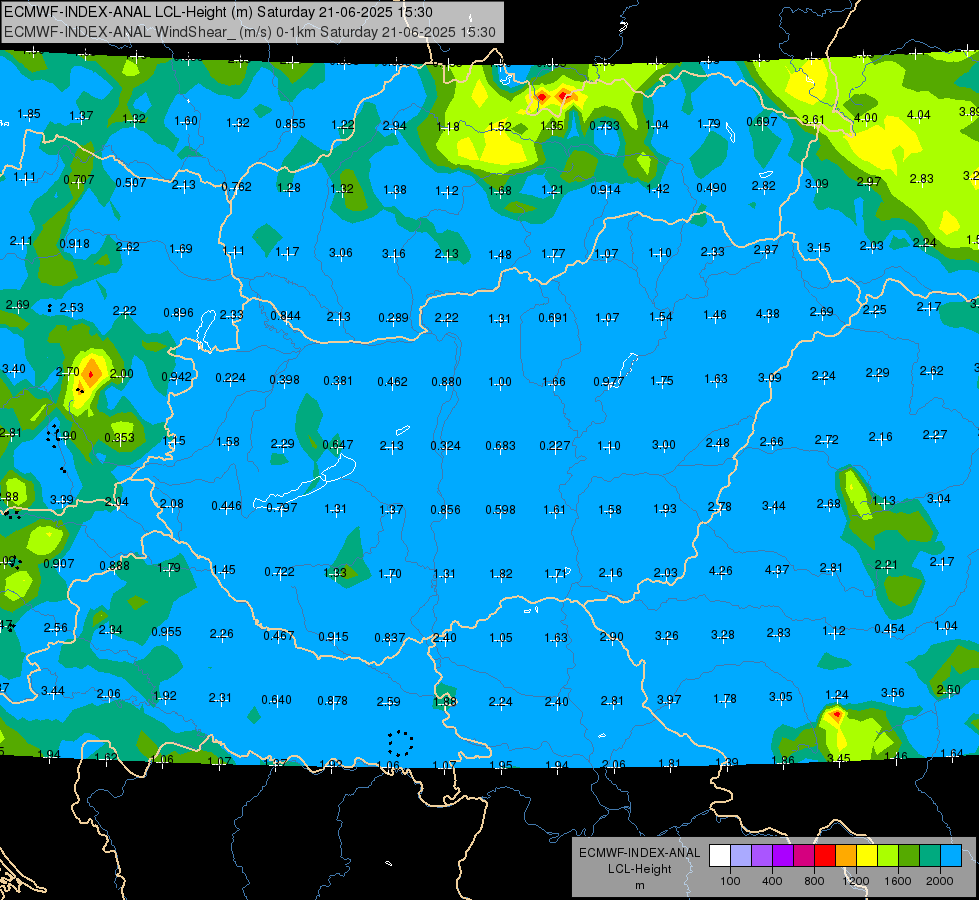Click the wind shear value 0.722
This screenshot has width=979, height=900.
279,571
